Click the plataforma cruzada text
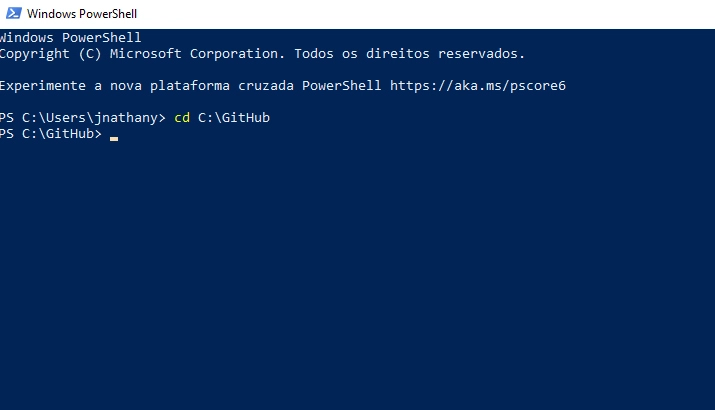Viewport: 715px width, 410px height. [222, 86]
